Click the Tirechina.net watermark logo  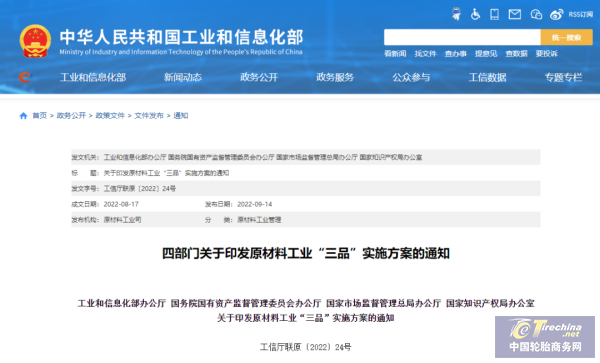[x=545, y=337]
